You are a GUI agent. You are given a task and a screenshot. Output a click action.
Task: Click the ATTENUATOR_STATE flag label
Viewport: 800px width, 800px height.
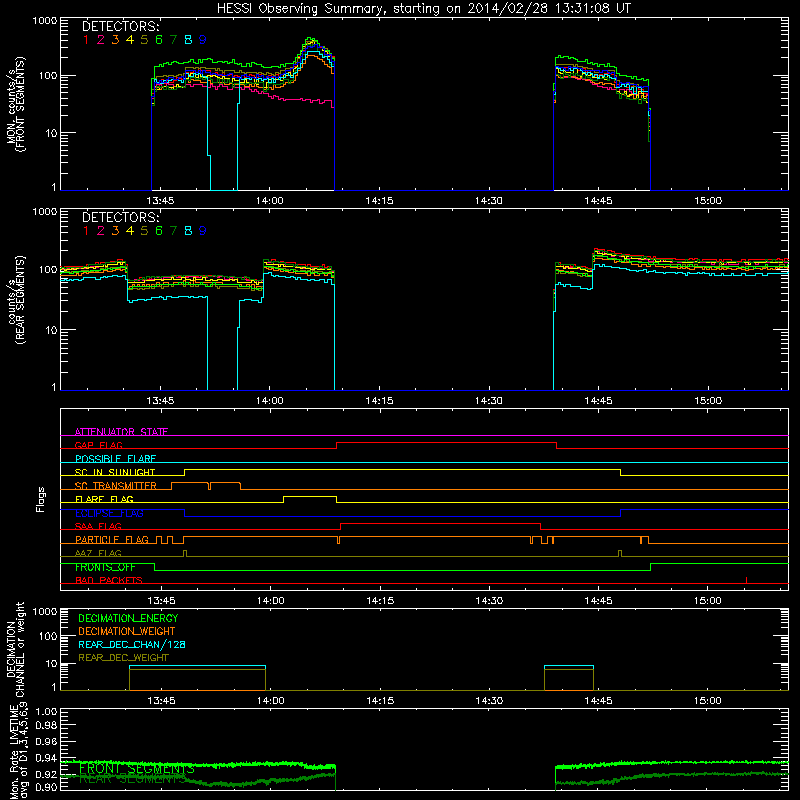pos(121,432)
